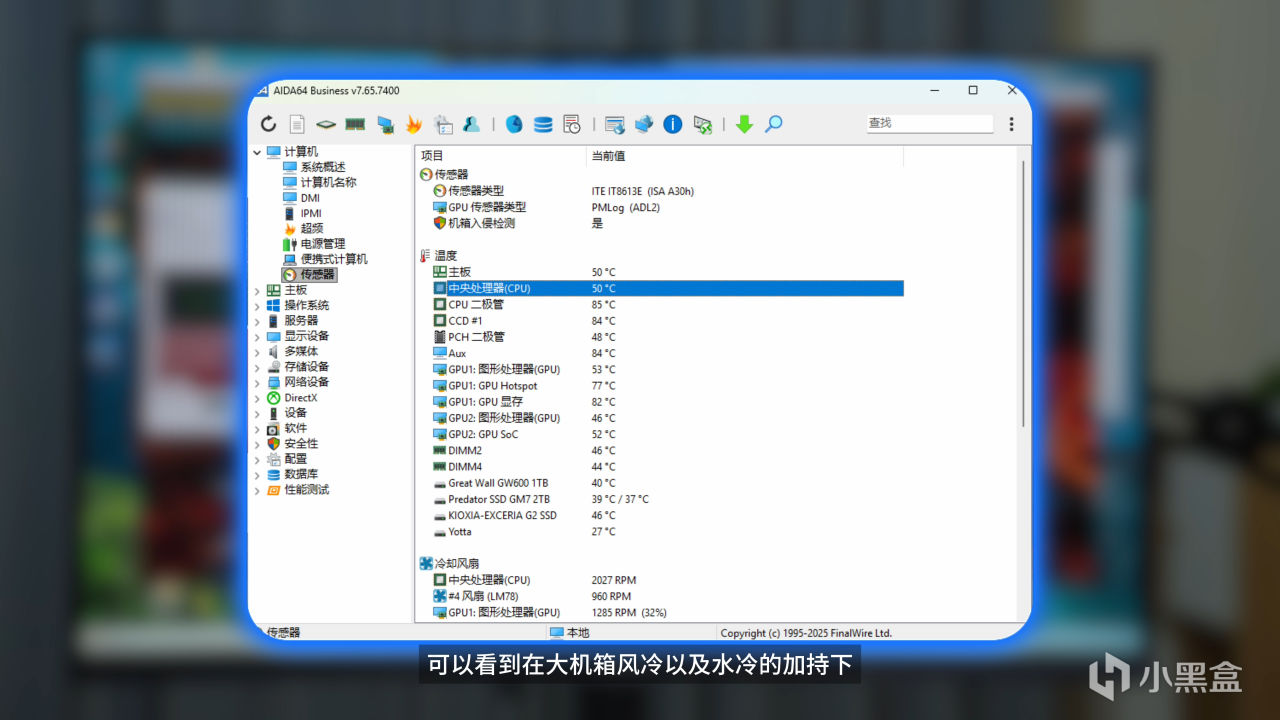Screen dimensions: 1280x720
Task: Expand the 存储设备 tree node
Action: pyautogui.click(x=257, y=367)
